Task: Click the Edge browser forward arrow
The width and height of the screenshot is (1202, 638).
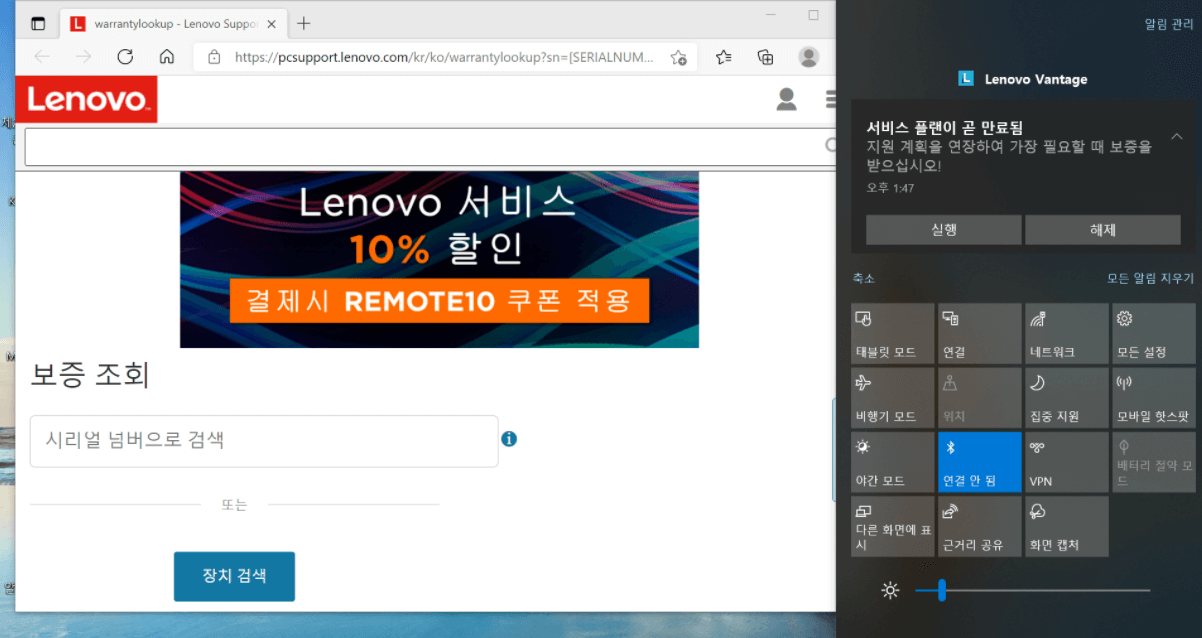Action: click(x=83, y=57)
